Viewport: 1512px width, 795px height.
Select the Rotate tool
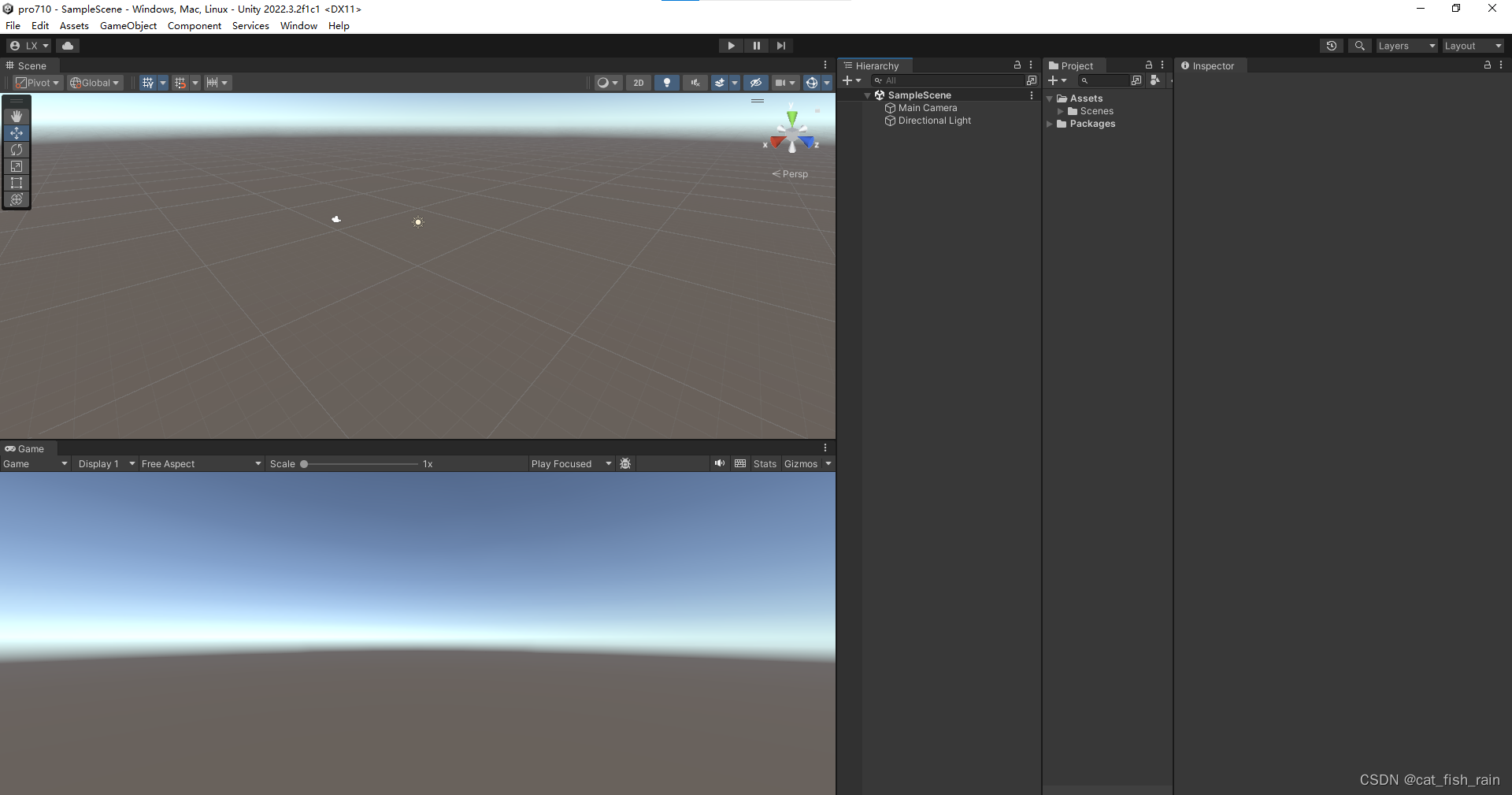click(16, 150)
